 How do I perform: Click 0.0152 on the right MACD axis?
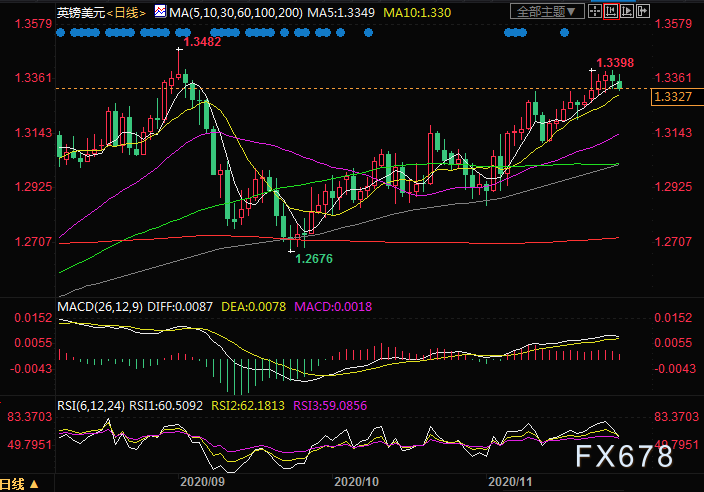pos(673,318)
